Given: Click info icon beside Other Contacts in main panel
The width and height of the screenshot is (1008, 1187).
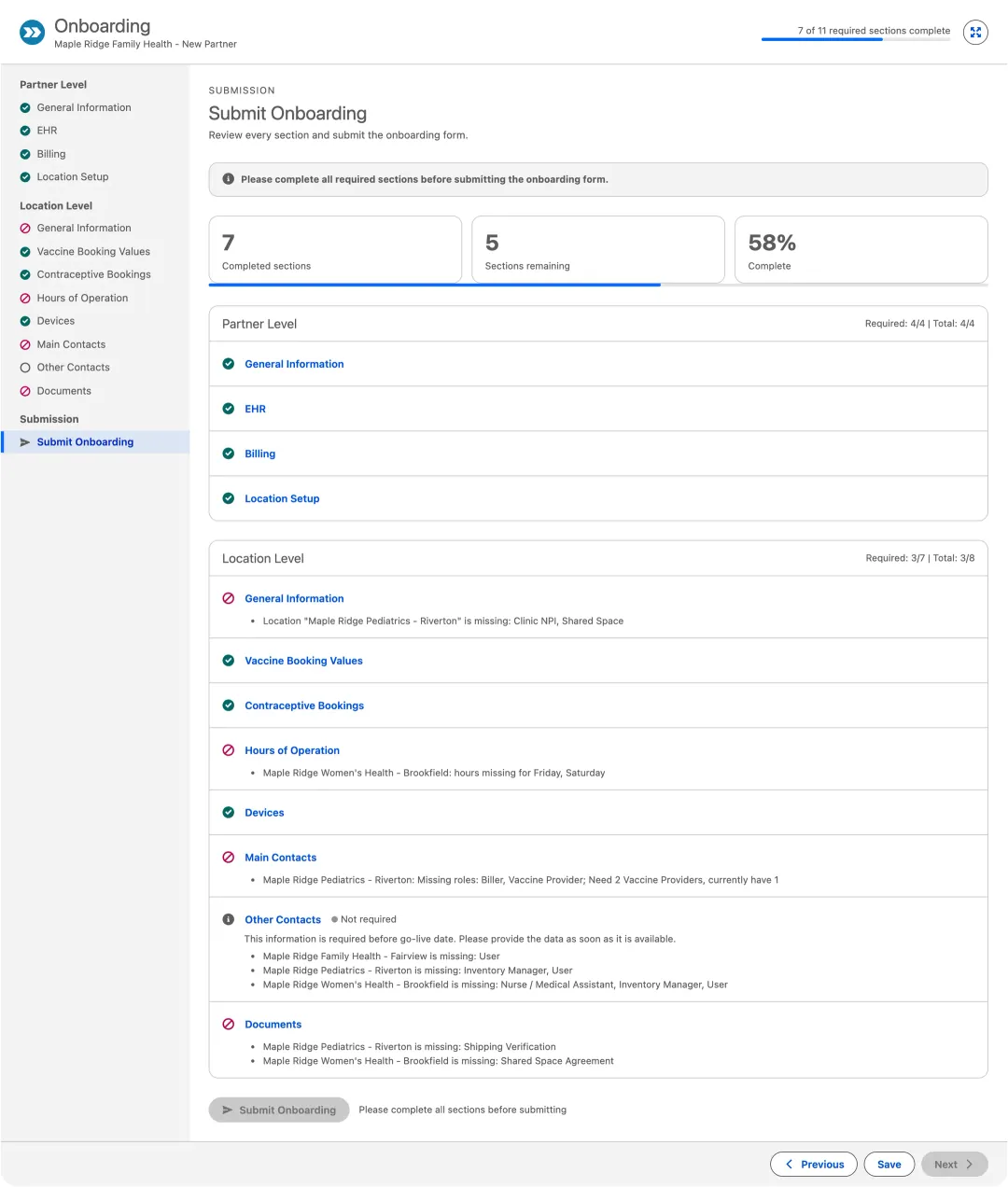Looking at the screenshot, I should point(229,920).
